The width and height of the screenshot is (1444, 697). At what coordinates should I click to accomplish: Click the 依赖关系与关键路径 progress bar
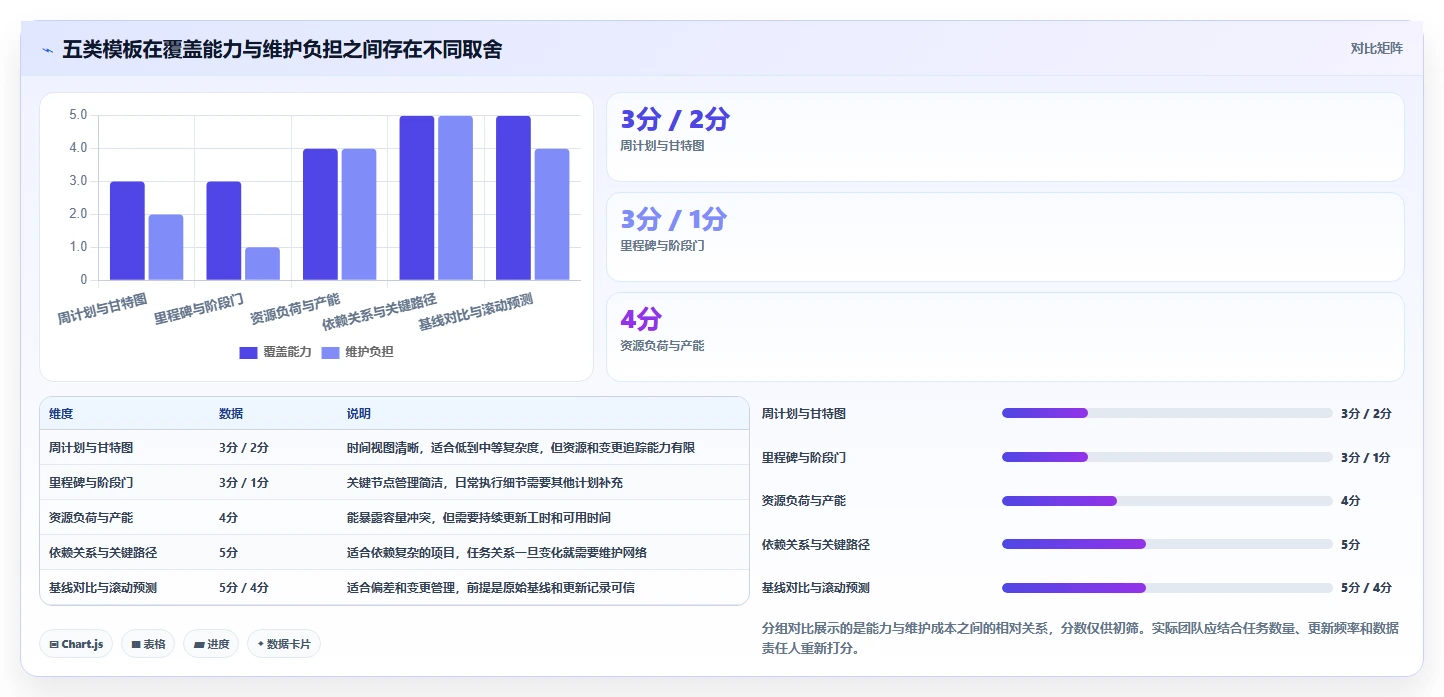click(1167, 544)
